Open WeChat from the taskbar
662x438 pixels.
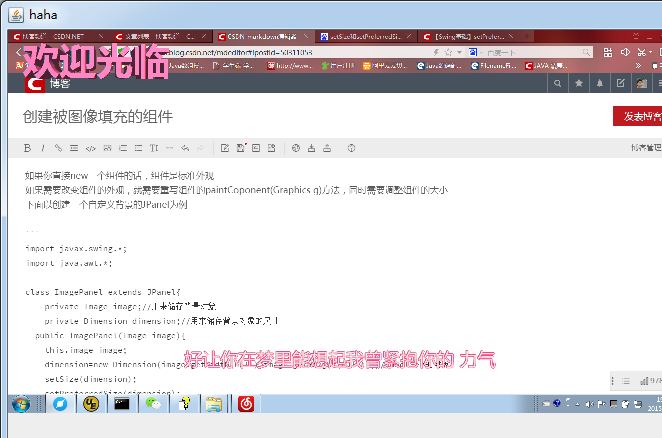click(153, 404)
